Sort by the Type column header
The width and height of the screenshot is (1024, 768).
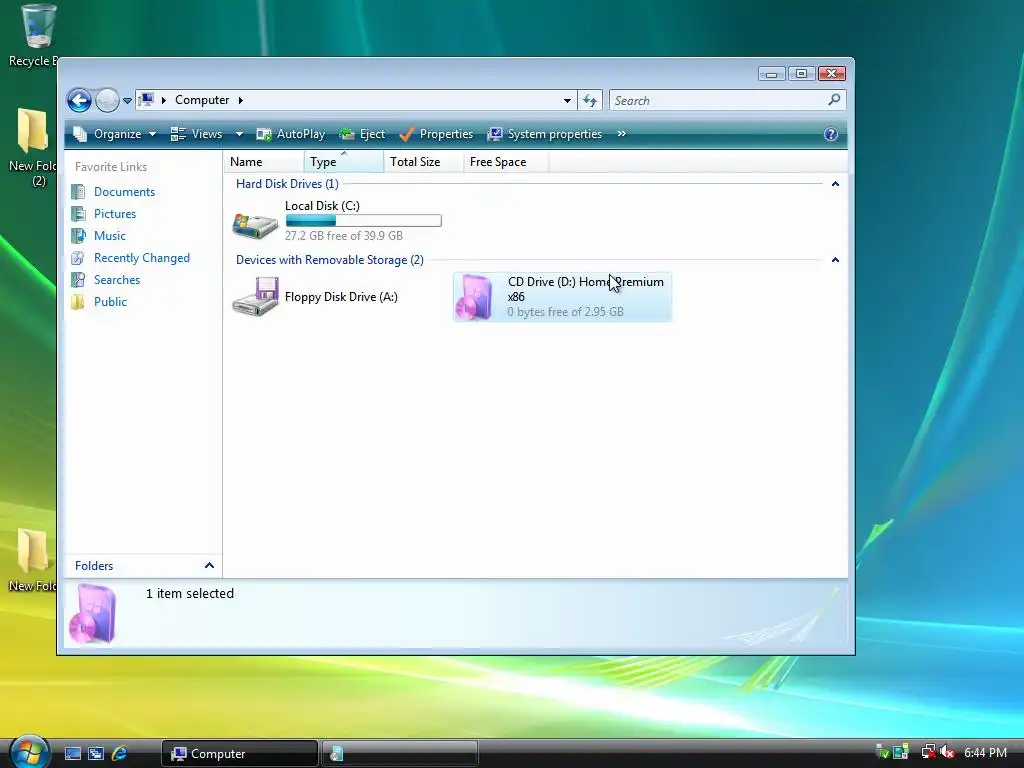344,162
